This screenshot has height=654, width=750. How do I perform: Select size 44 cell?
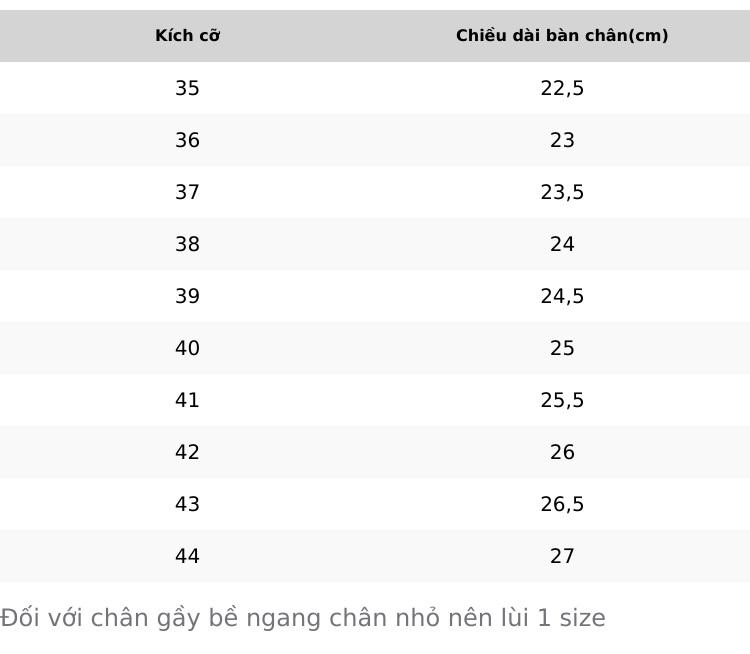[x=187, y=556]
